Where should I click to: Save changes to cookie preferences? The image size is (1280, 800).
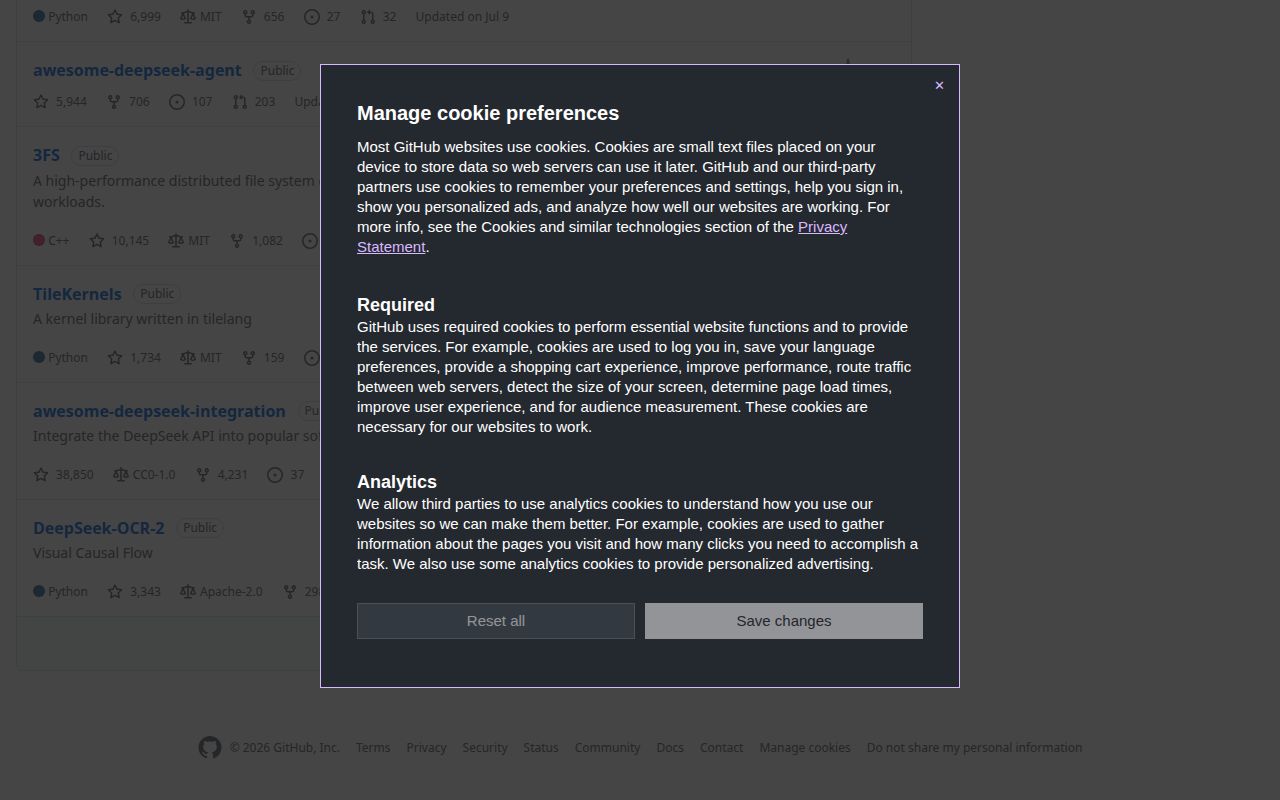(784, 621)
